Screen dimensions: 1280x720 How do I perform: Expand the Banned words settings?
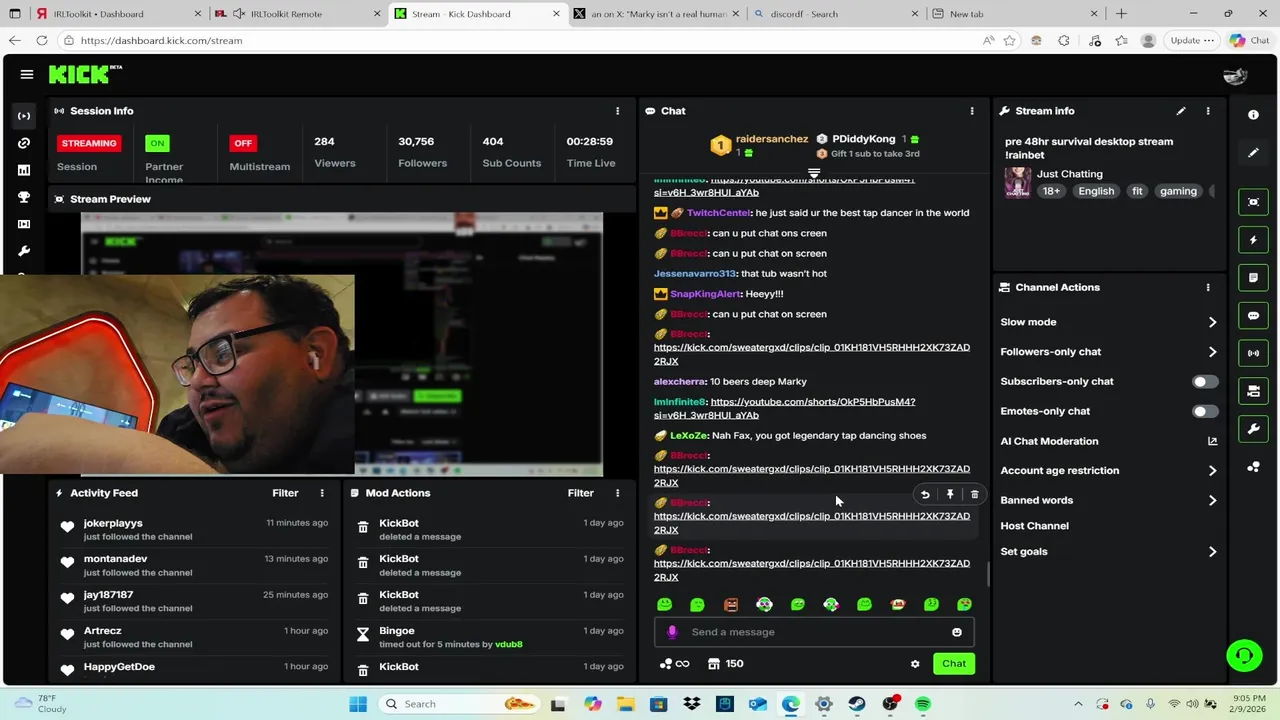pyautogui.click(x=1109, y=500)
